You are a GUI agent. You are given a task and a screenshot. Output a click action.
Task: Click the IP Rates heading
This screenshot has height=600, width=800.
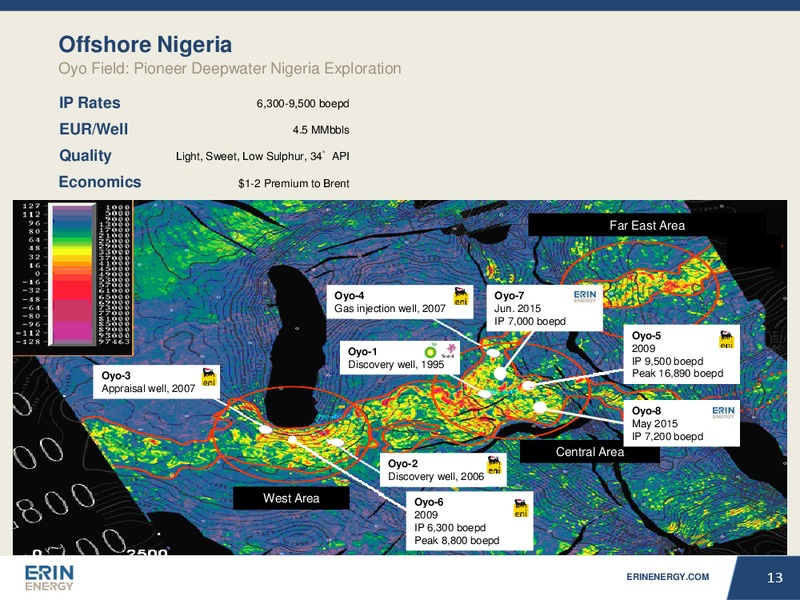pos(90,103)
